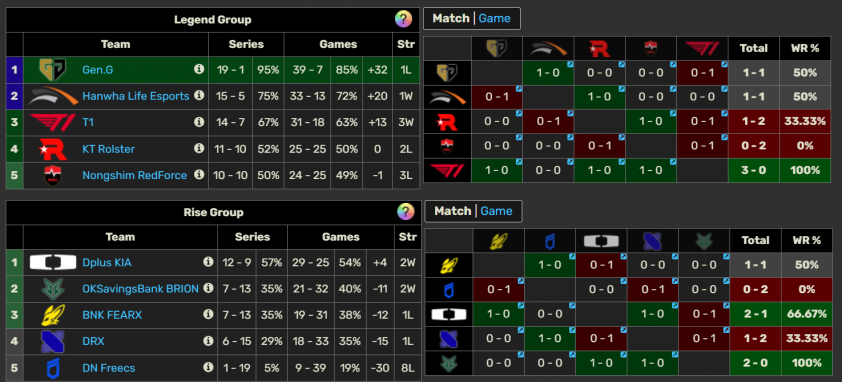Open Dplus KIA team page link

coord(107,263)
